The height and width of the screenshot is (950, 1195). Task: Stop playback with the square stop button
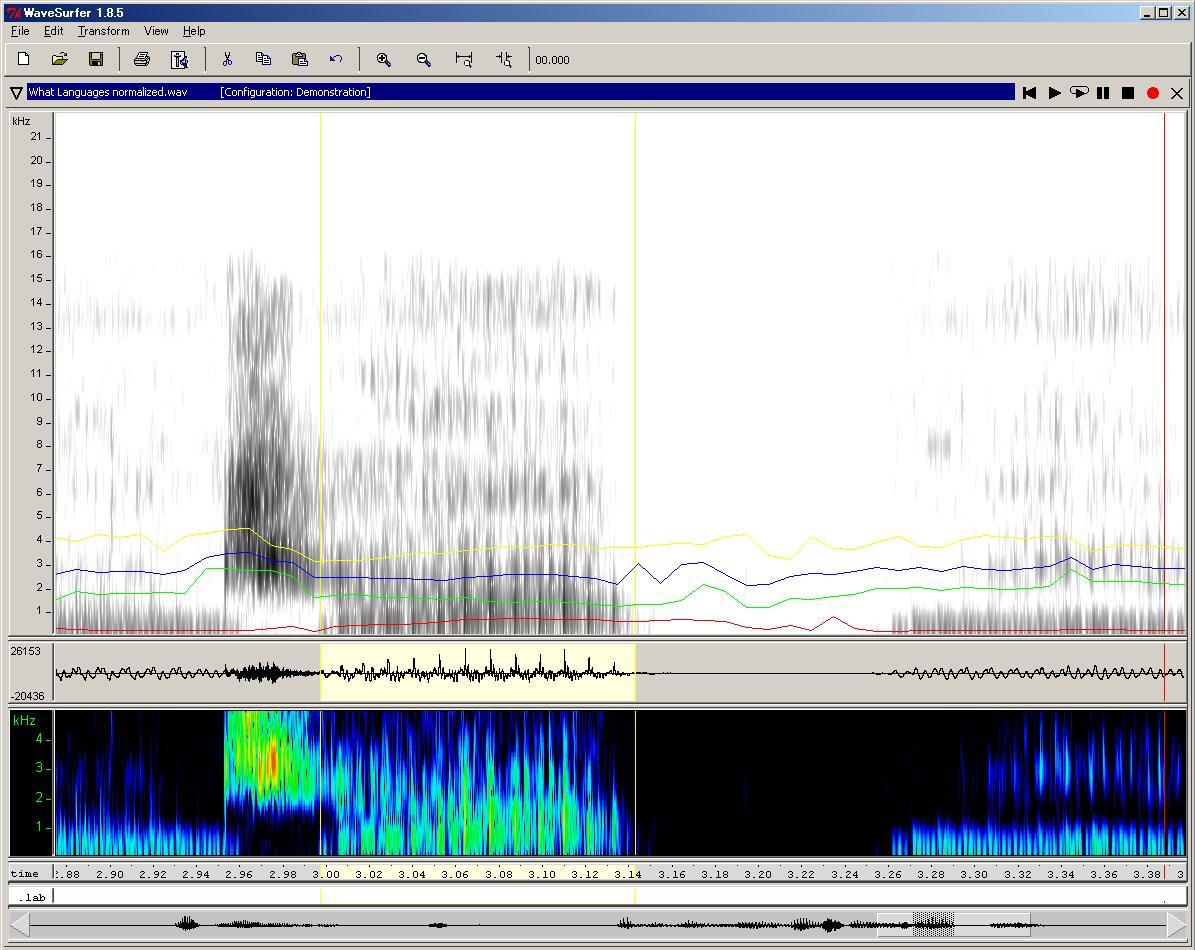(1128, 93)
